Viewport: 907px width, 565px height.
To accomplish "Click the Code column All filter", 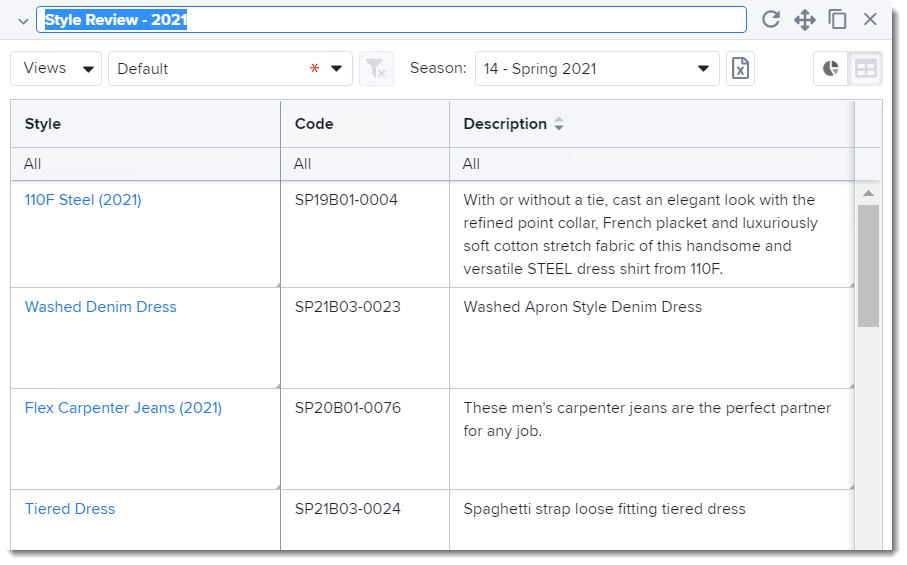I will pos(365,164).
